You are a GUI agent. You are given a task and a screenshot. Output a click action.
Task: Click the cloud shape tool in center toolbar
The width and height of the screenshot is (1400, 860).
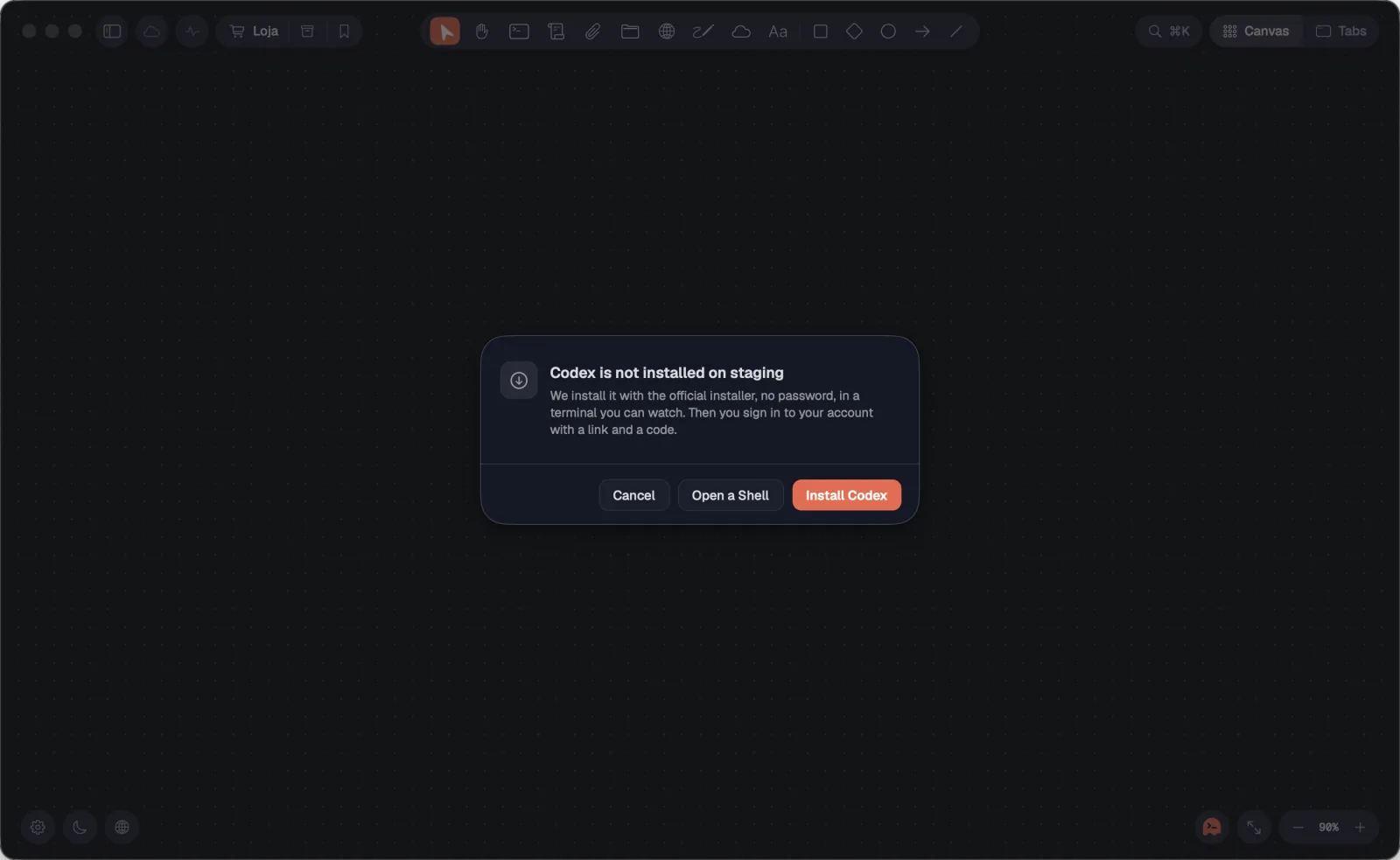(741, 31)
